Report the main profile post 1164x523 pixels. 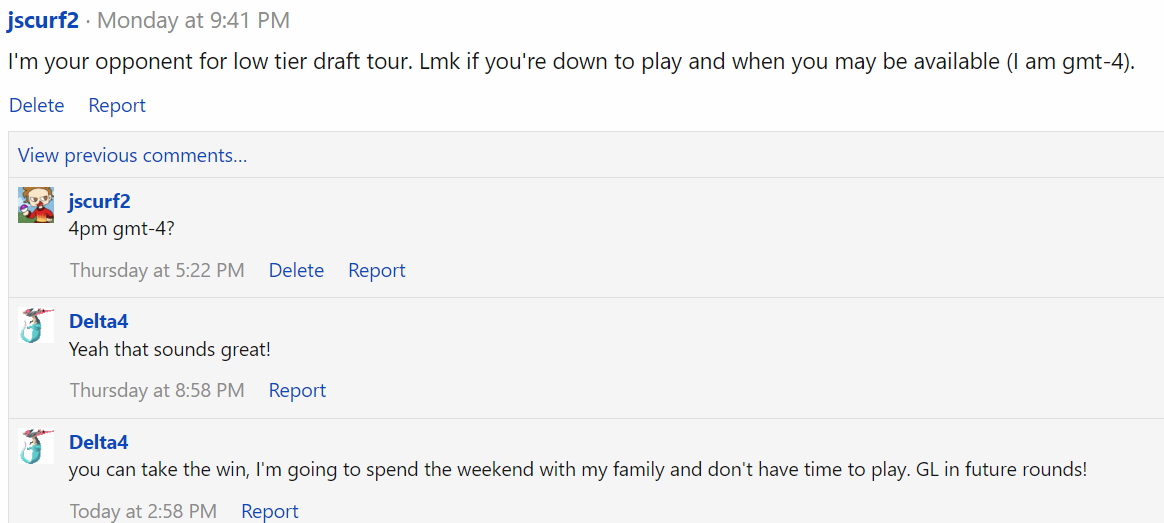117,105
